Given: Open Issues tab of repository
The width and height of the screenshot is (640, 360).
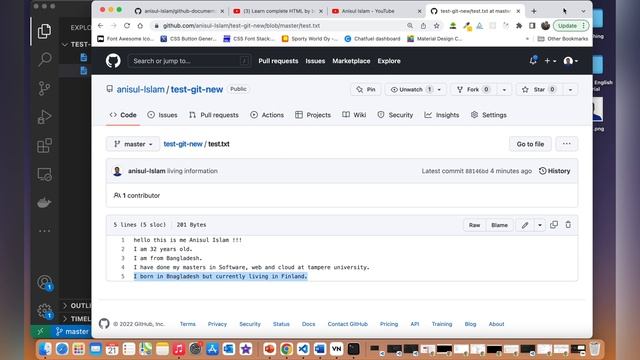Looking at the screenshot, I should click(162, 115).
